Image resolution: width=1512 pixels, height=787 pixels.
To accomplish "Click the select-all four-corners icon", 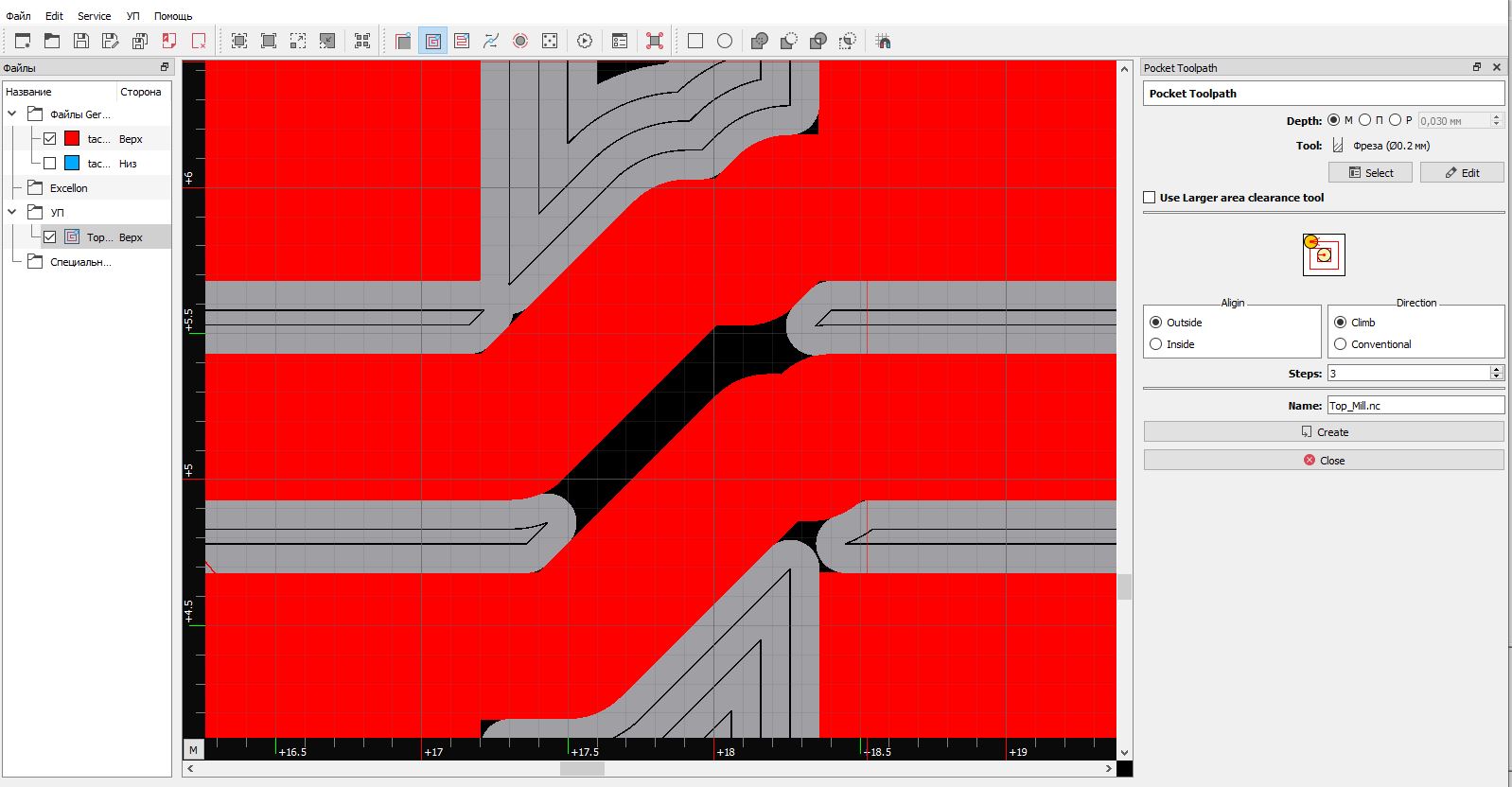I will coord(362,41).
